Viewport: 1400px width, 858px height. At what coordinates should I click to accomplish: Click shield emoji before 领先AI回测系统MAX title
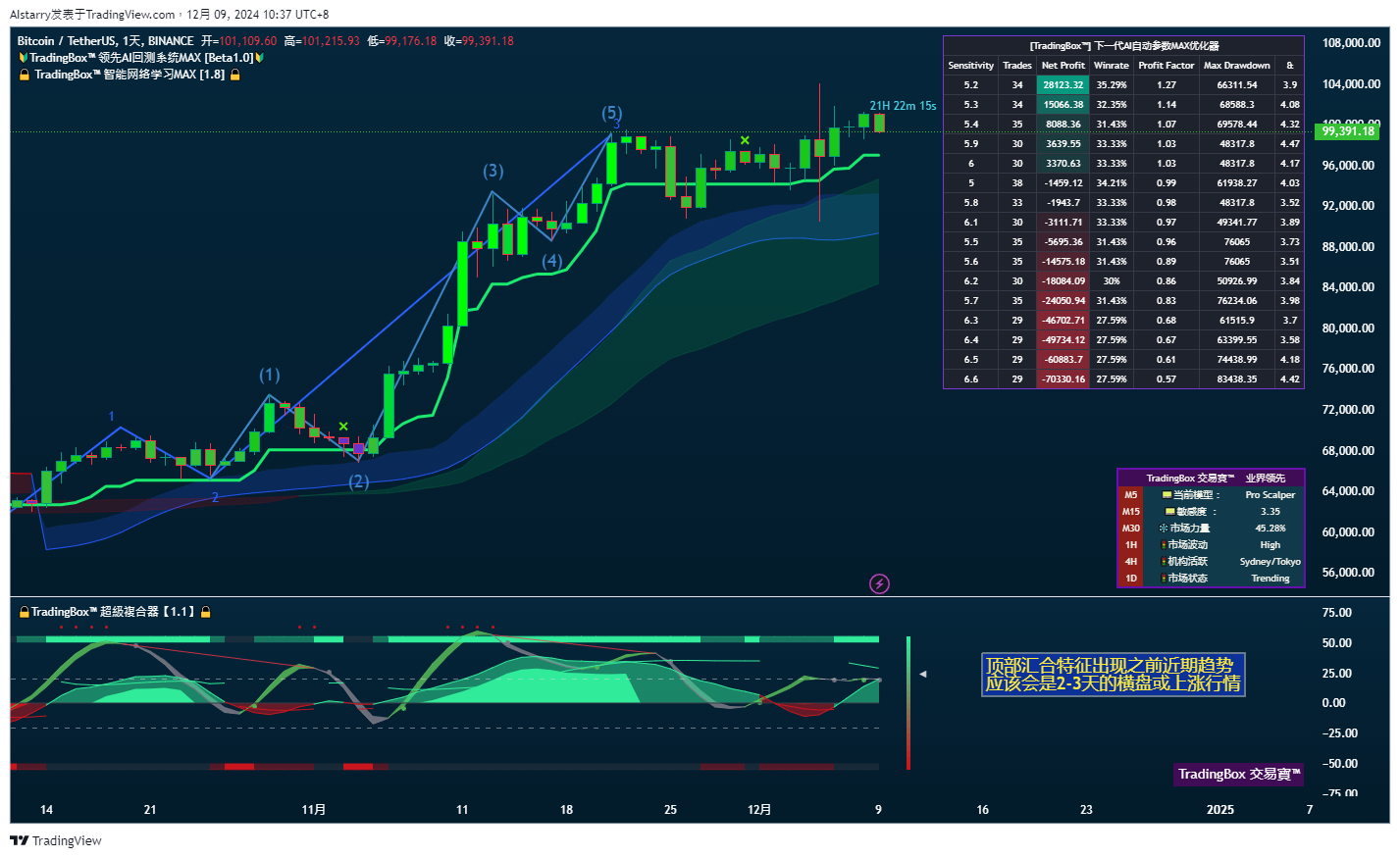24,58
